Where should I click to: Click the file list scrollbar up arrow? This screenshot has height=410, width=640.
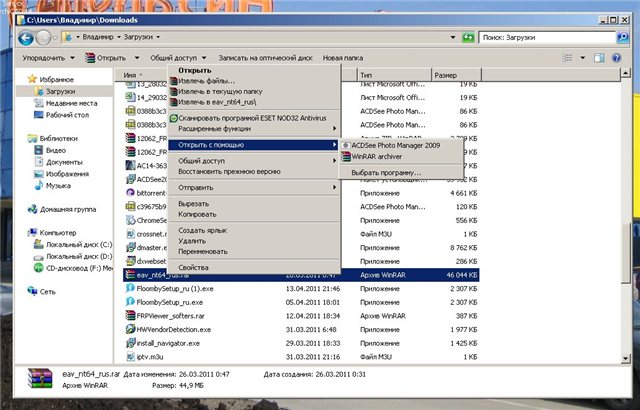tap(625, 73)
